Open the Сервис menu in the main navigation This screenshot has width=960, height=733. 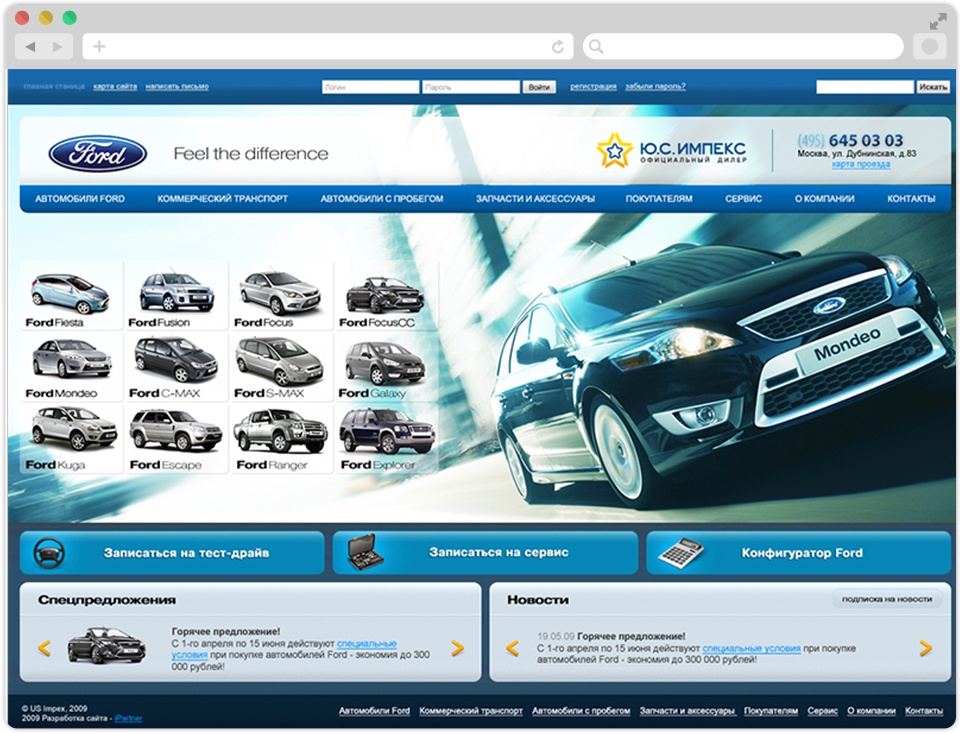coord(743,198)
